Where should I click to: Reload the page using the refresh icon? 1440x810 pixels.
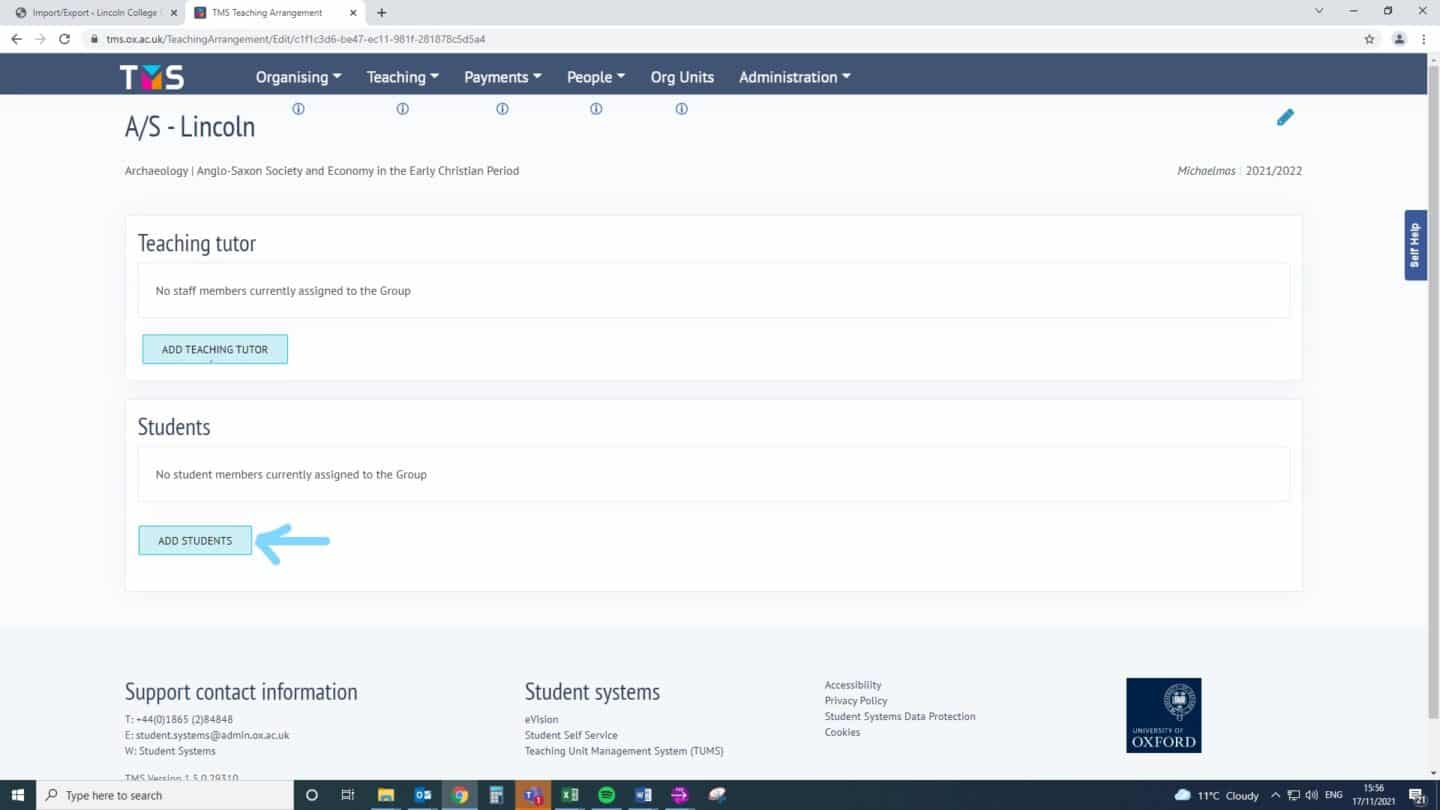pos(64,39)
